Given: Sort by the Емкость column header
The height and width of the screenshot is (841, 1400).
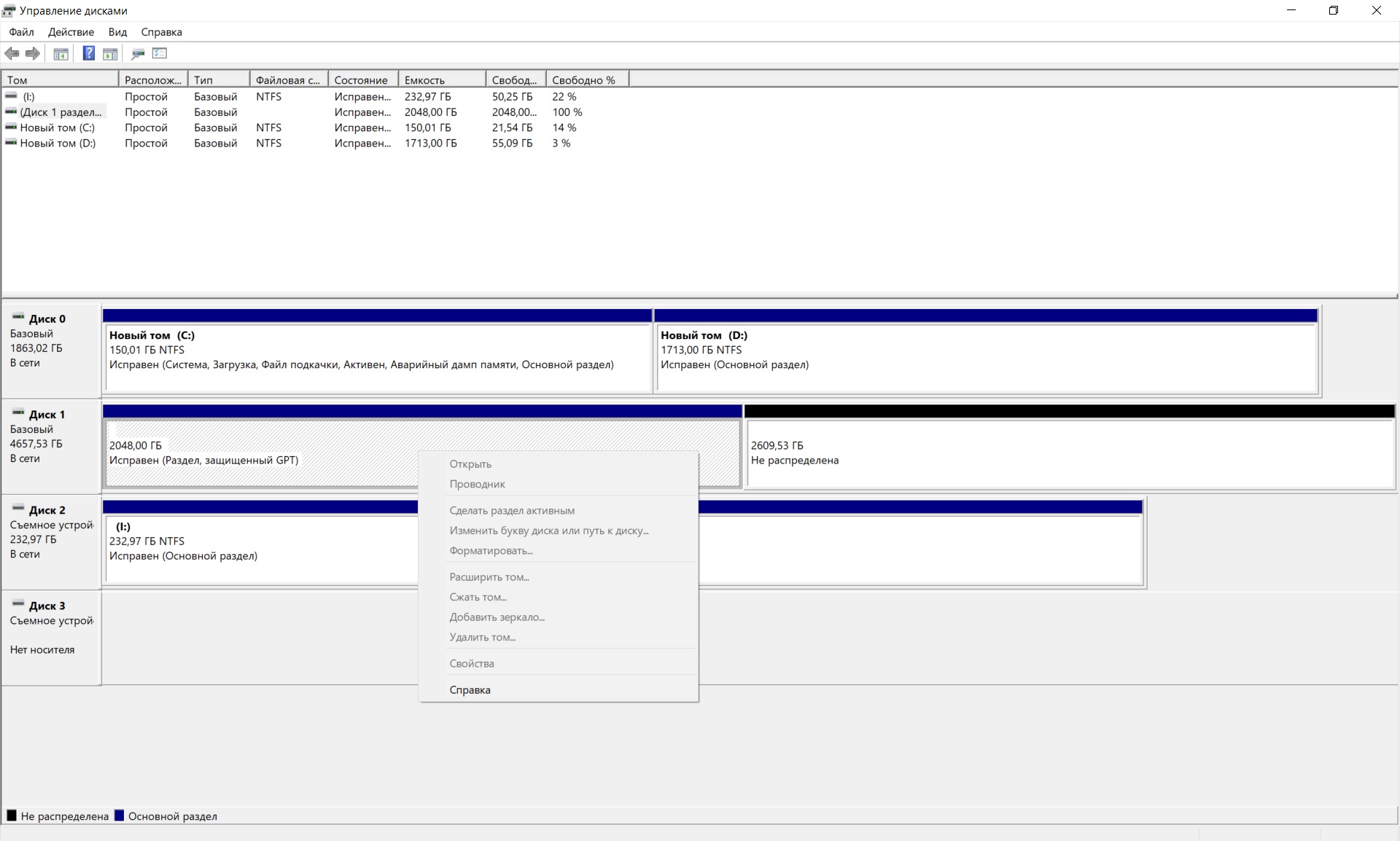Looking at the screenshot, I should [x=442, y=80].
